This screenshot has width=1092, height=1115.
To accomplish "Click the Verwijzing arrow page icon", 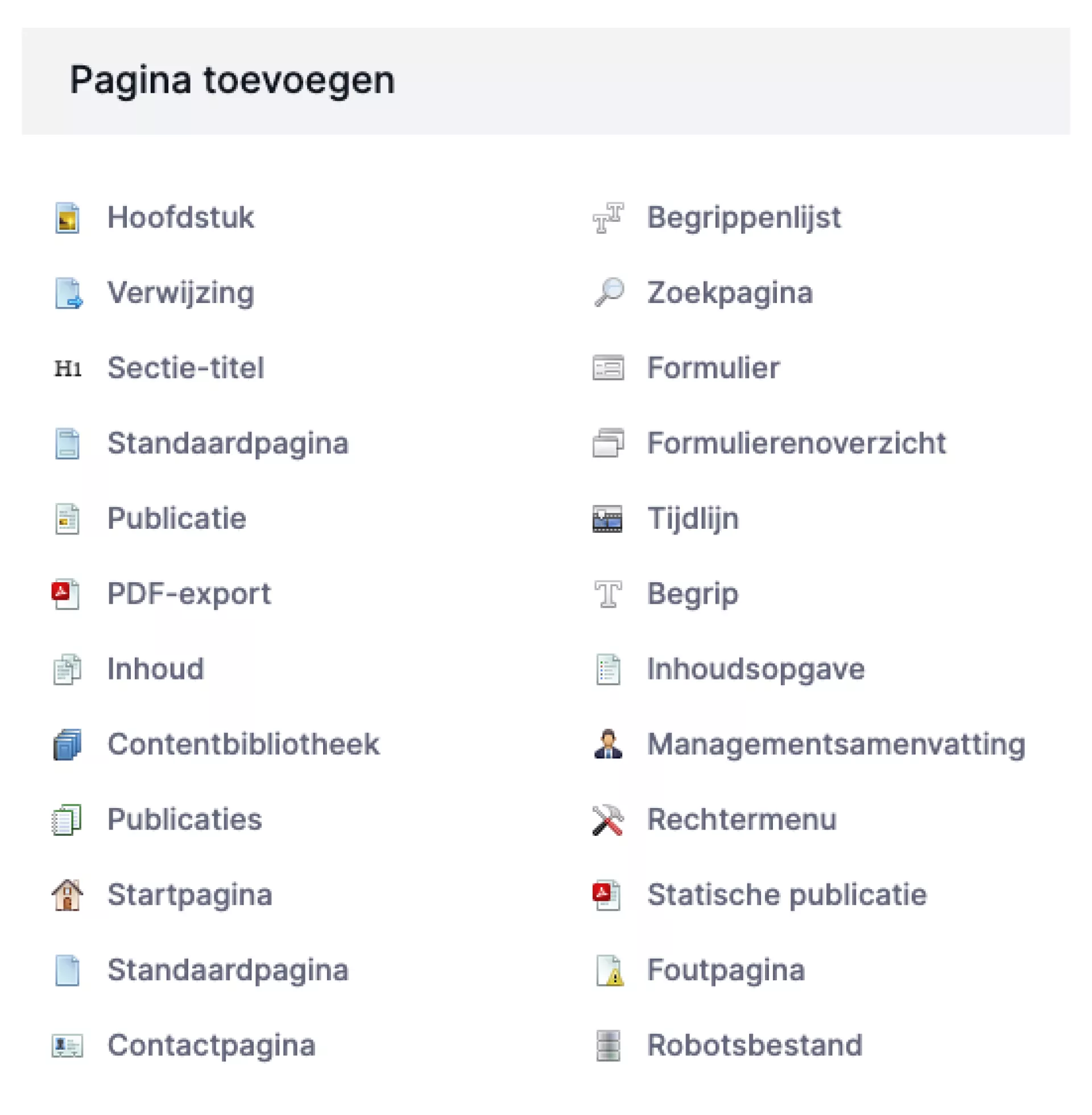I will coord(68,293).
